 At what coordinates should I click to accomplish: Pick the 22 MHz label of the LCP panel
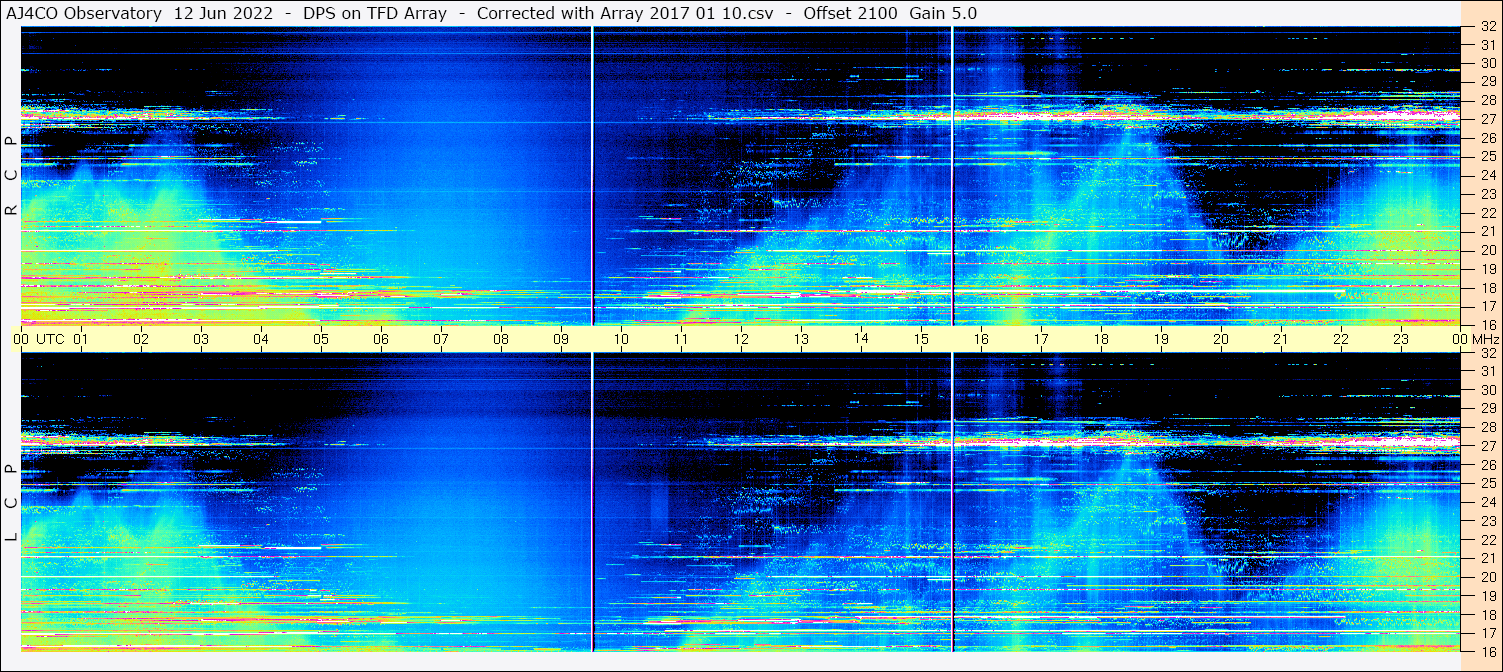[x=1487, y=540]
